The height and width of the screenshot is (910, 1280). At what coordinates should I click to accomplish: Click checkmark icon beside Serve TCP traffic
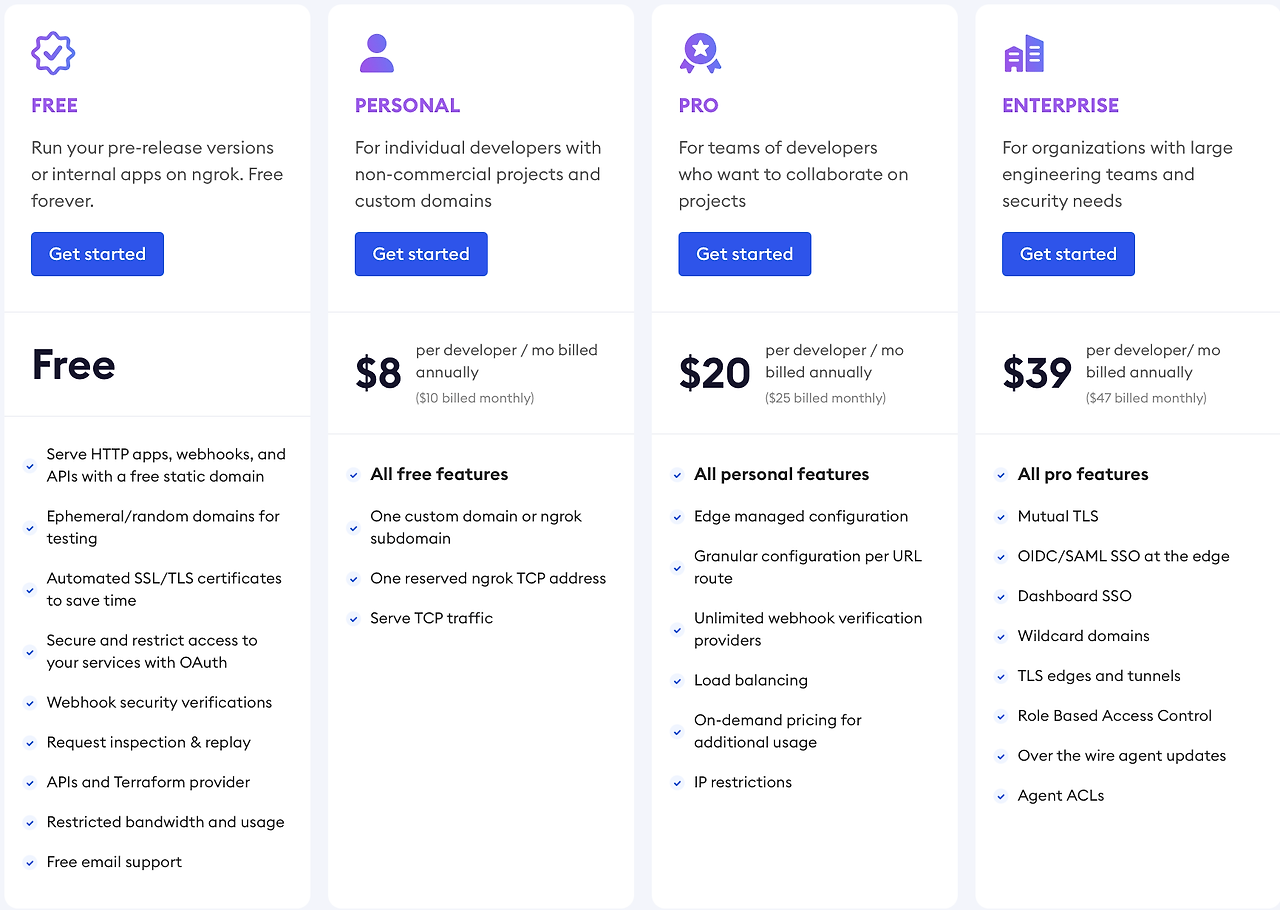coord(353,619)
